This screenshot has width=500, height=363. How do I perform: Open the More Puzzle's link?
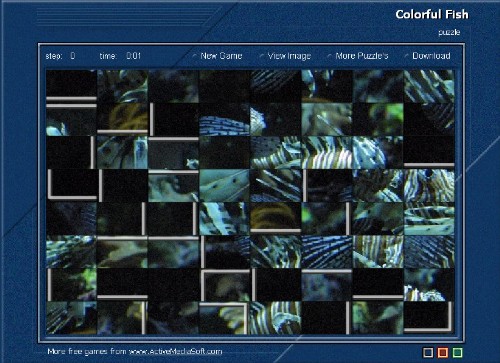[x=362, y=56]
